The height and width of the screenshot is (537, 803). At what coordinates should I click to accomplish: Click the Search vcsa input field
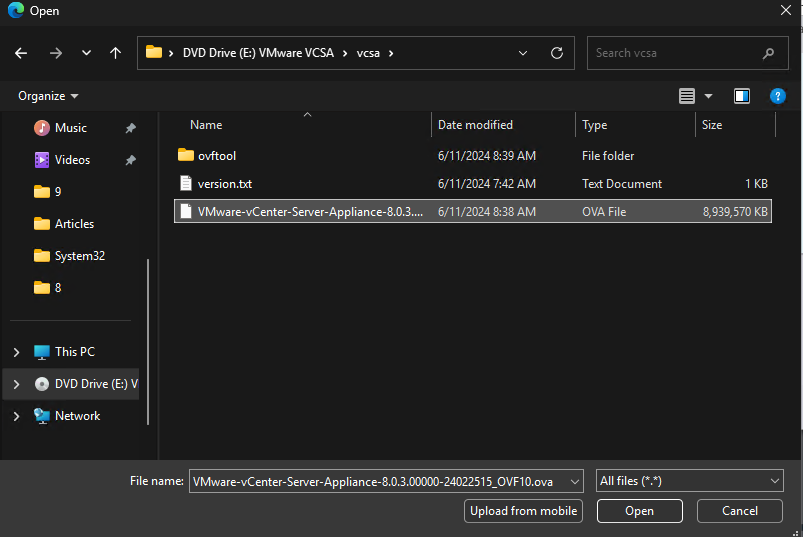[x=675, y=53]
